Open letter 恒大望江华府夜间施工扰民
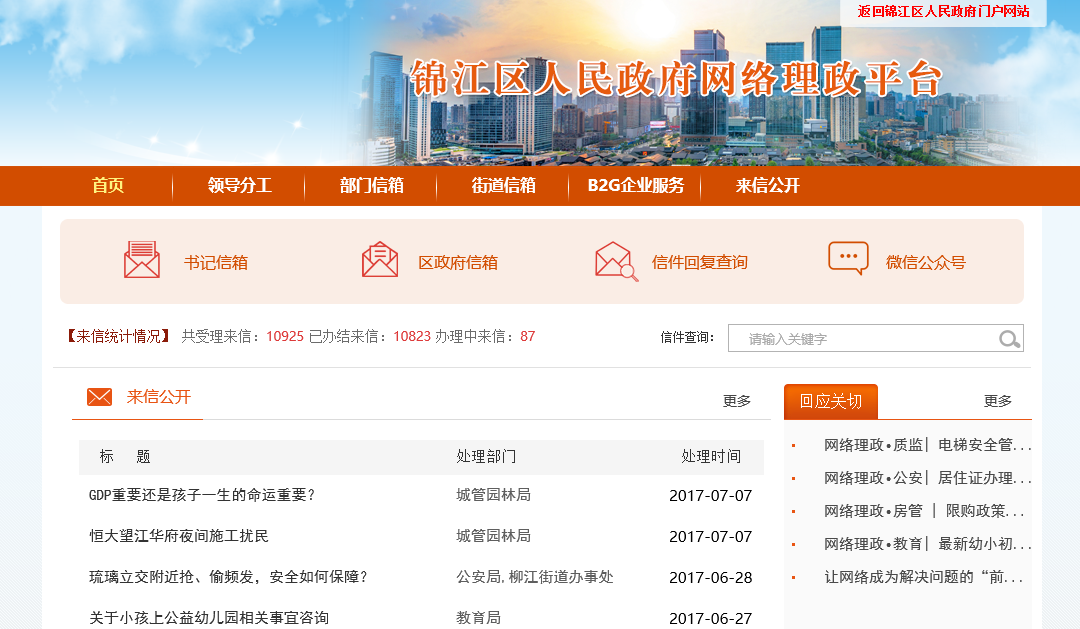 click(179, 536)
